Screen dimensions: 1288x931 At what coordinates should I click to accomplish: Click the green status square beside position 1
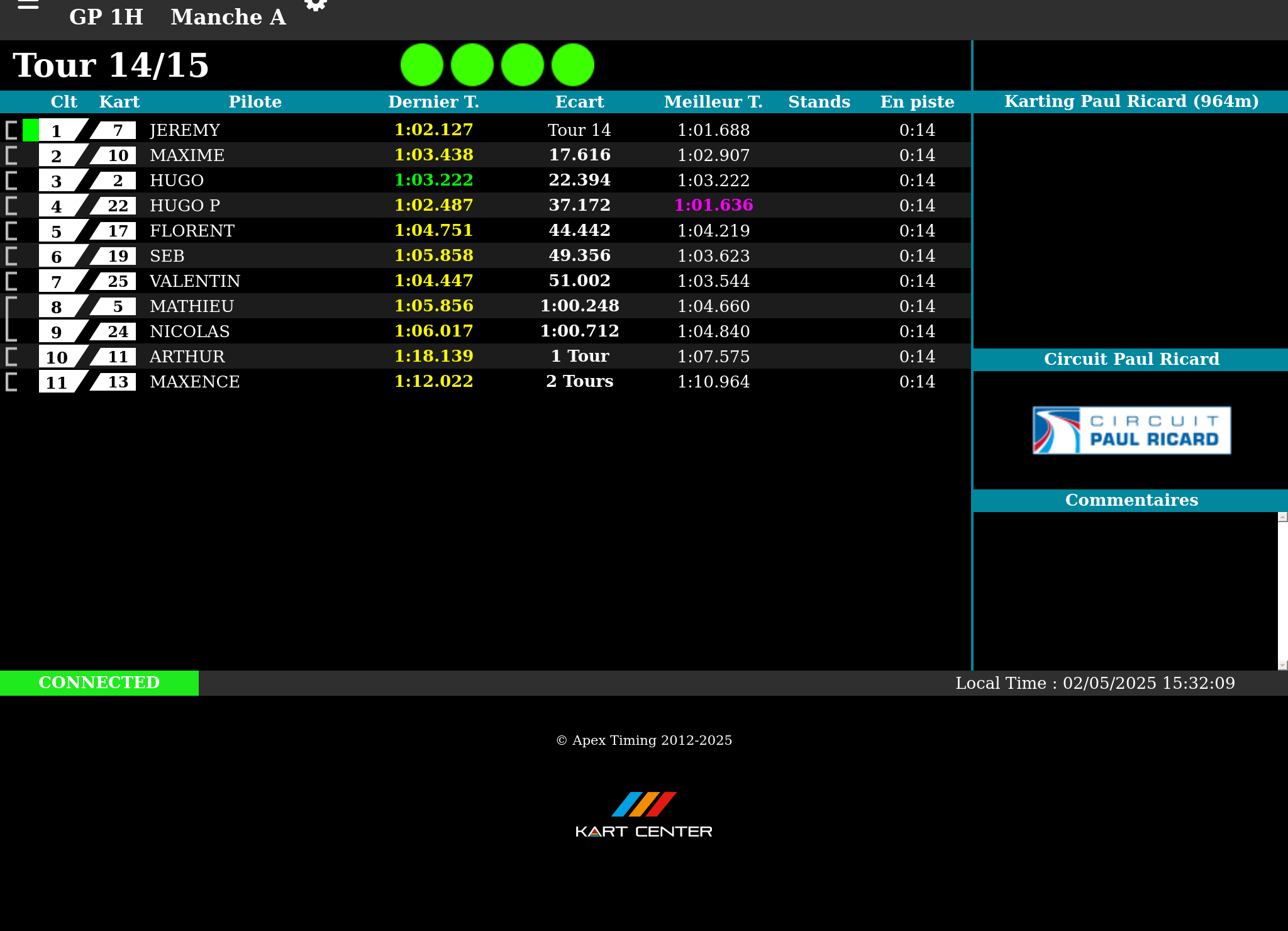[x=30, y=130]
